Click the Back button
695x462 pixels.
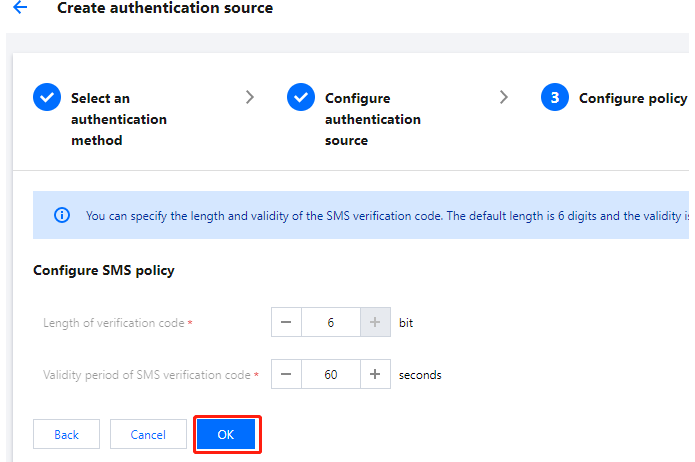pos(66,434)
